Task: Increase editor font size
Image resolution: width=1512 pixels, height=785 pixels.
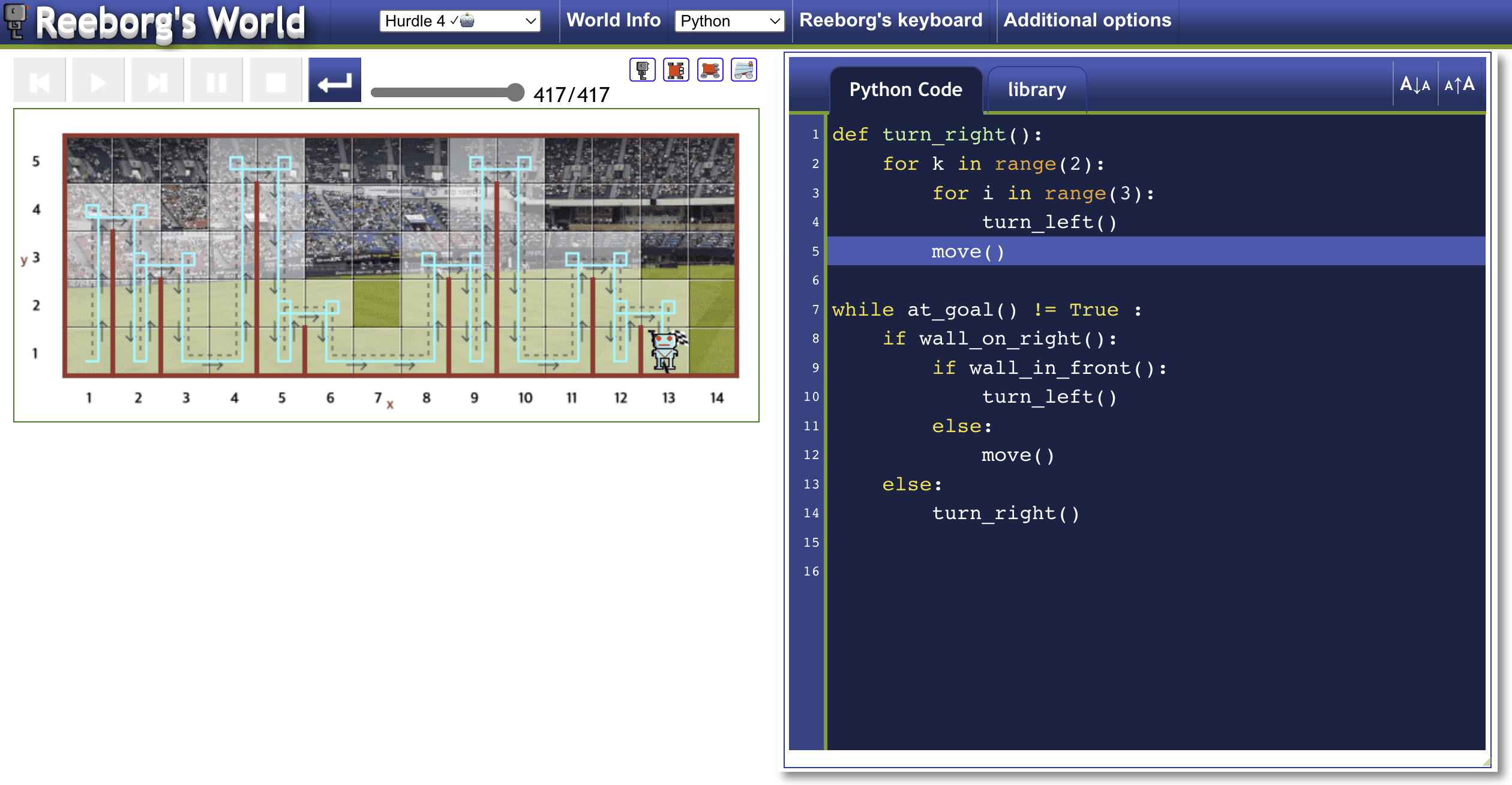Action: pyautogui.click(x=1460, y=85)
